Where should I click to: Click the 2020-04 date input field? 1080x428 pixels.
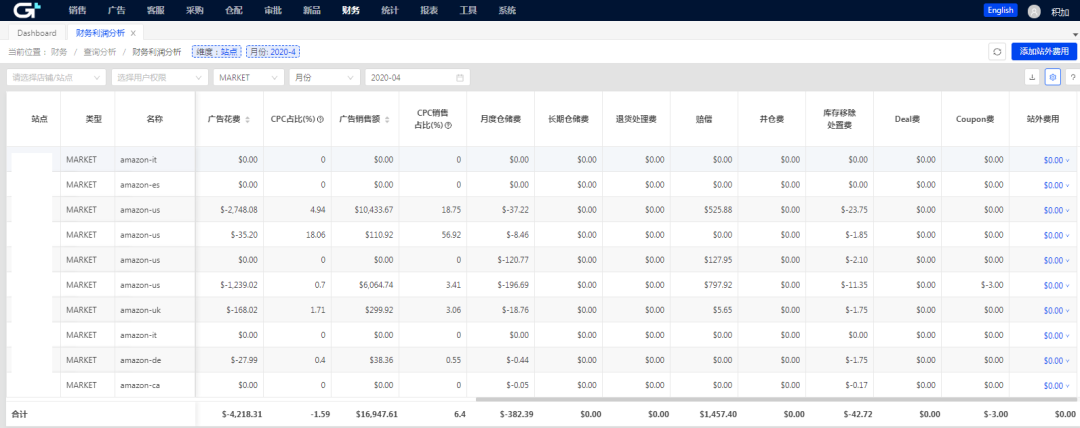click(x=417, y=78)
